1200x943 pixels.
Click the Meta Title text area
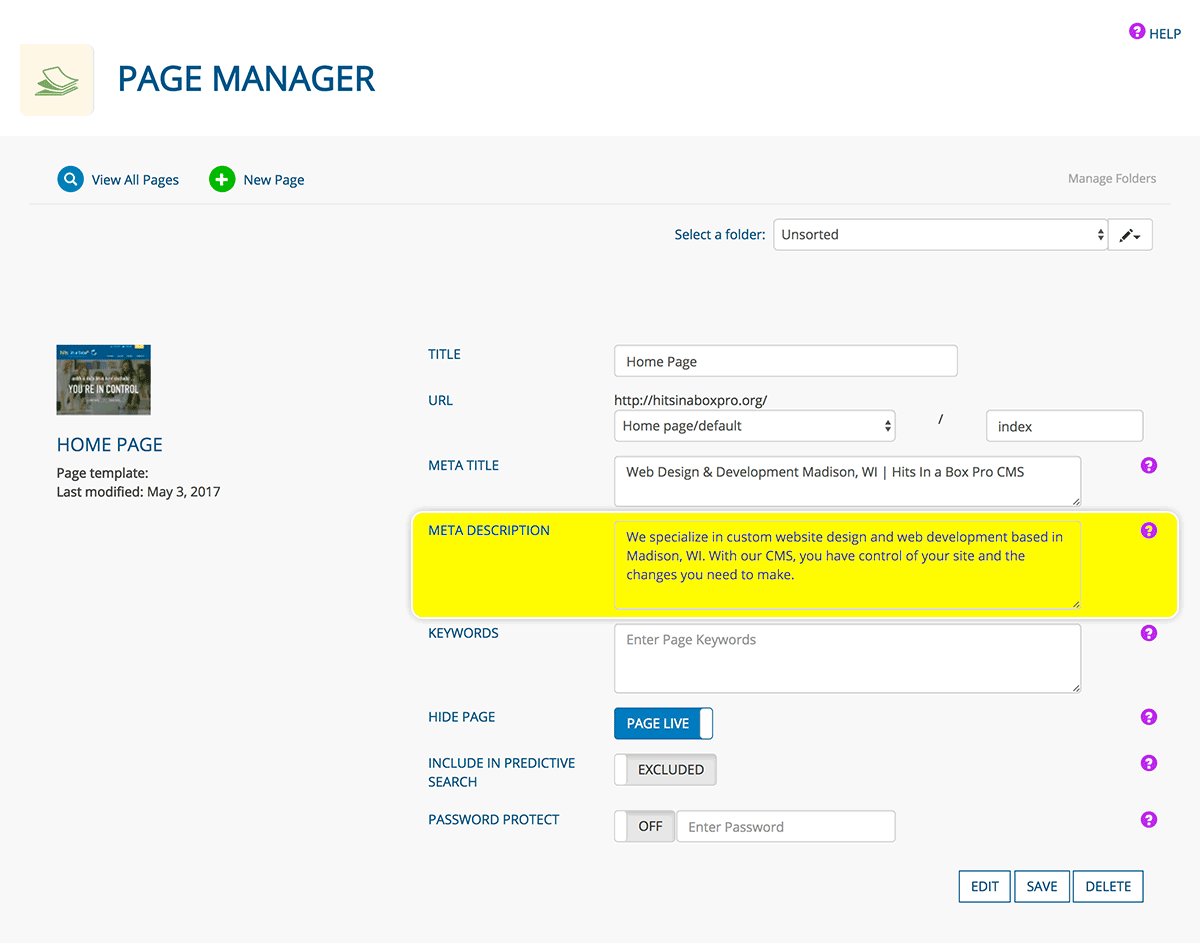[847, 481]
